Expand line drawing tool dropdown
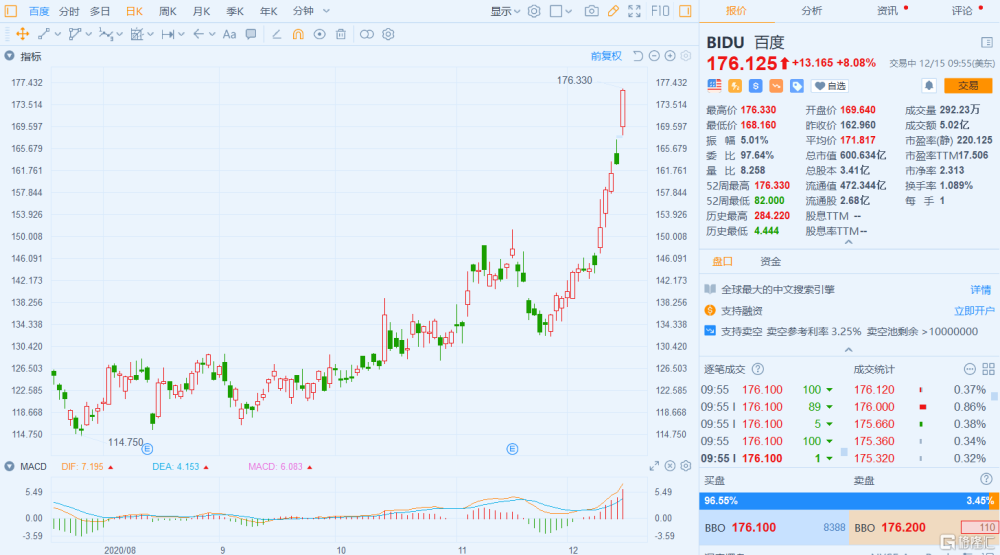The width and height of the screenshot is (1000, 555). (57, 34)
